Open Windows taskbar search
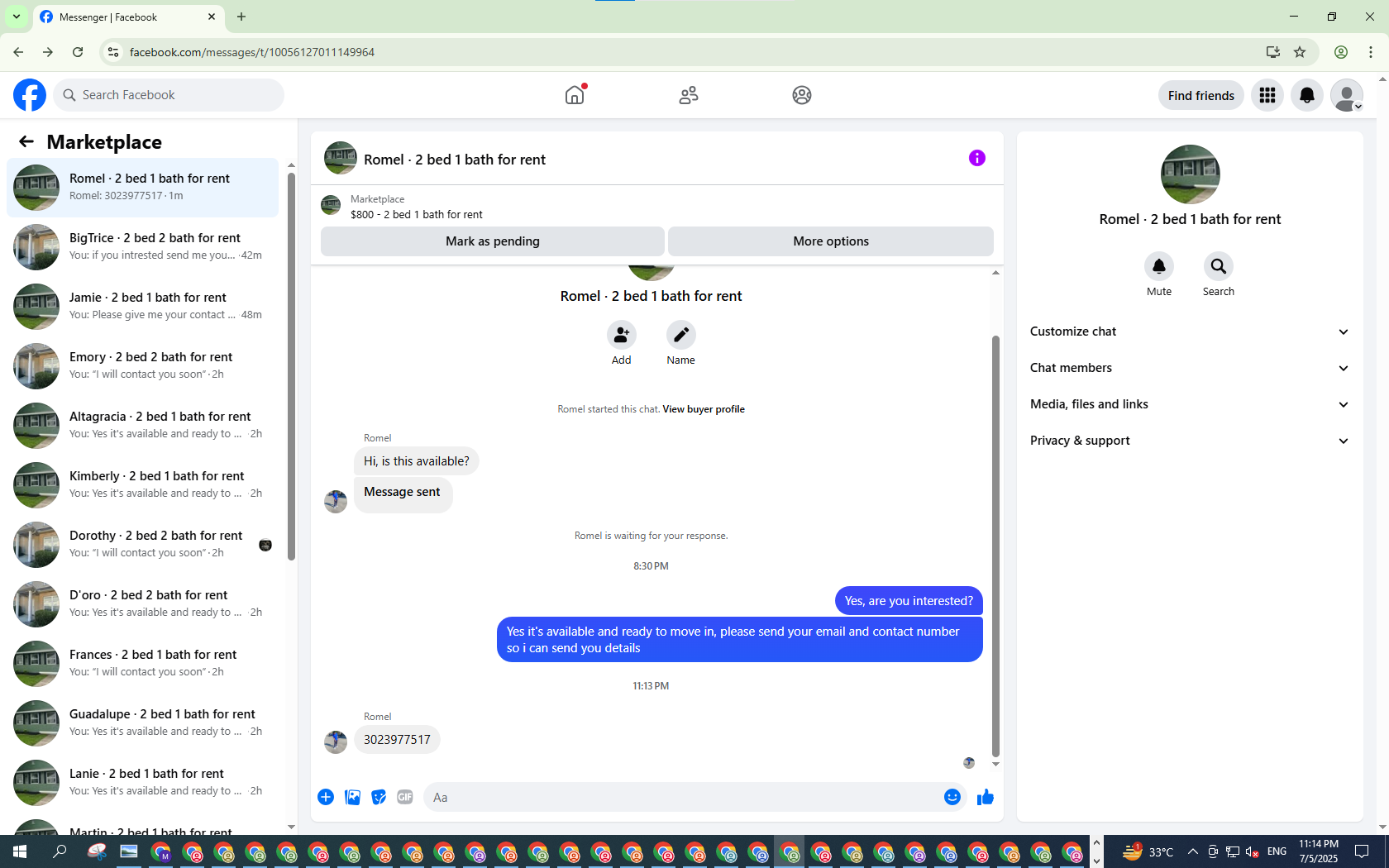 [60, 851]
